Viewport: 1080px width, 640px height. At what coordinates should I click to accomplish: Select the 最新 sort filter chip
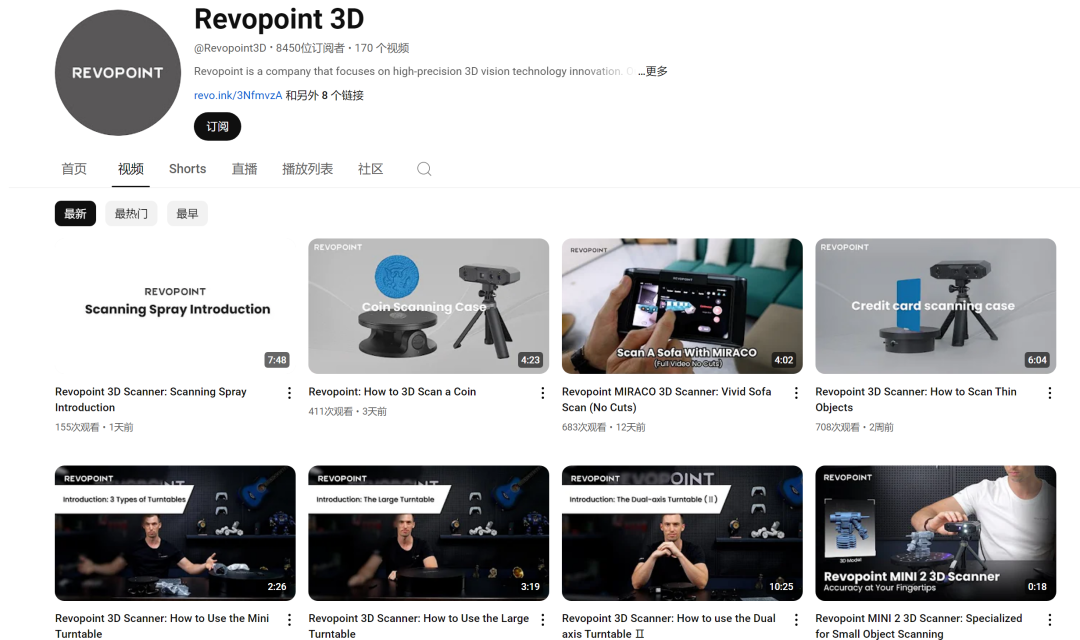[x=75, y=213]
